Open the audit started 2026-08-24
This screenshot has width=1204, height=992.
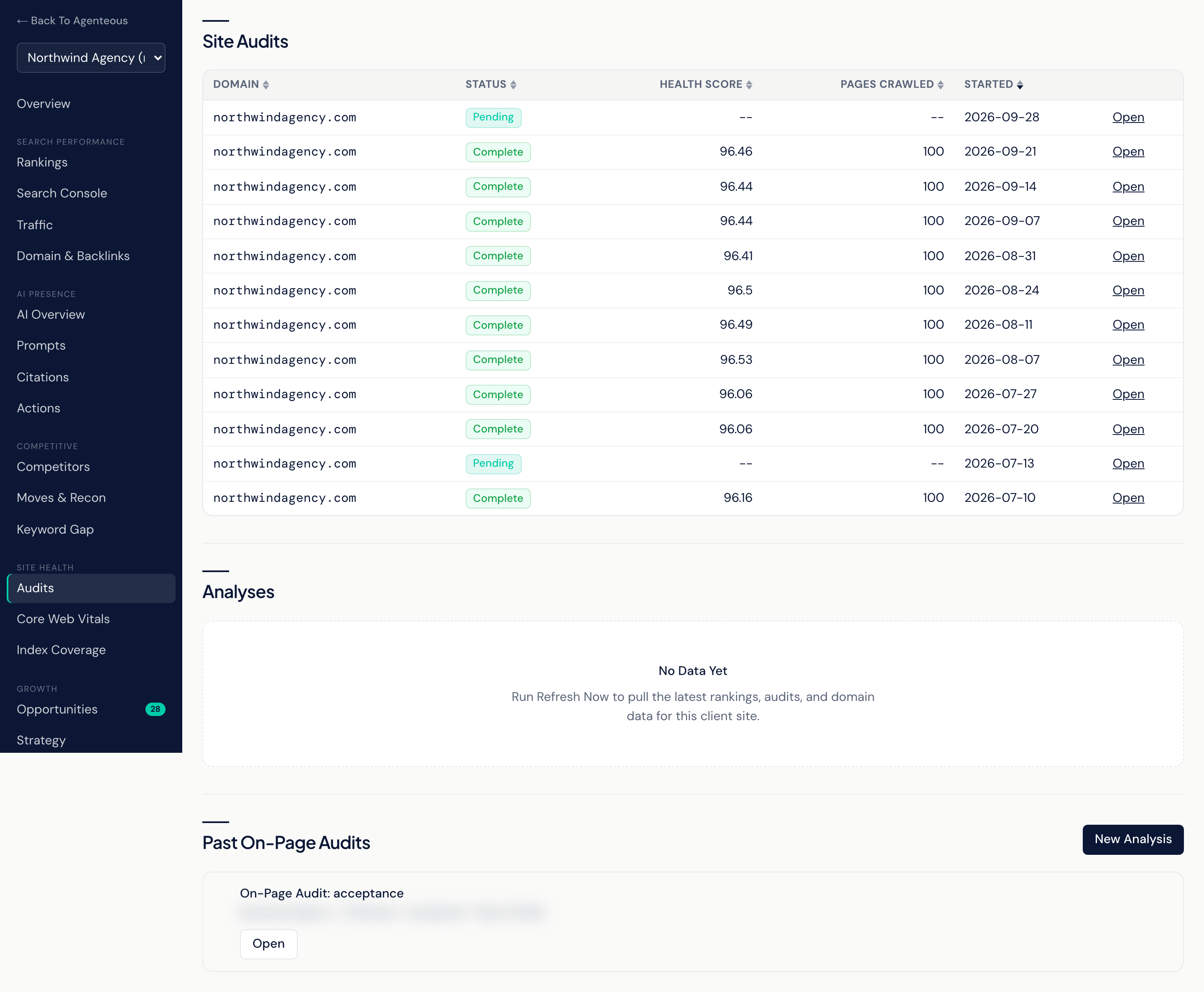coord(1128,290)
